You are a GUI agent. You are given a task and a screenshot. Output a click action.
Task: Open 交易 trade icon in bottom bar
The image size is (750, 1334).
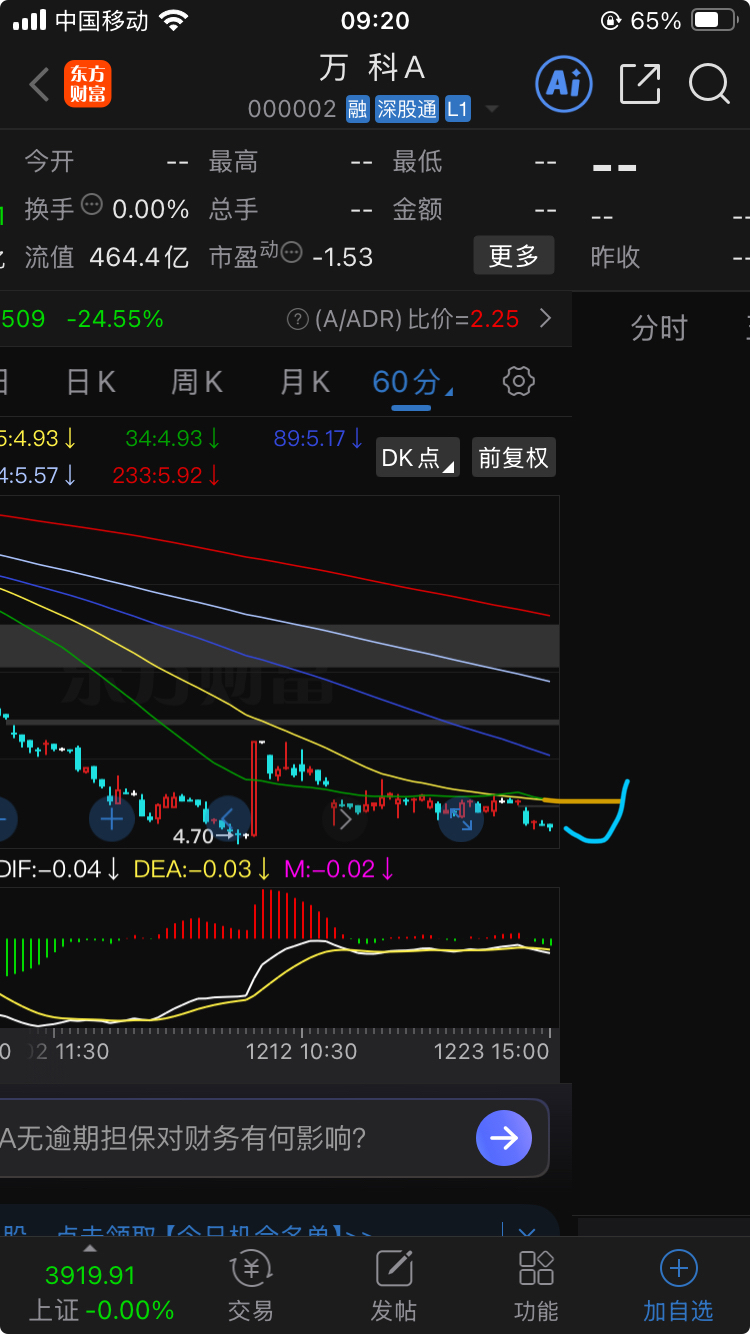(250, 1285)
